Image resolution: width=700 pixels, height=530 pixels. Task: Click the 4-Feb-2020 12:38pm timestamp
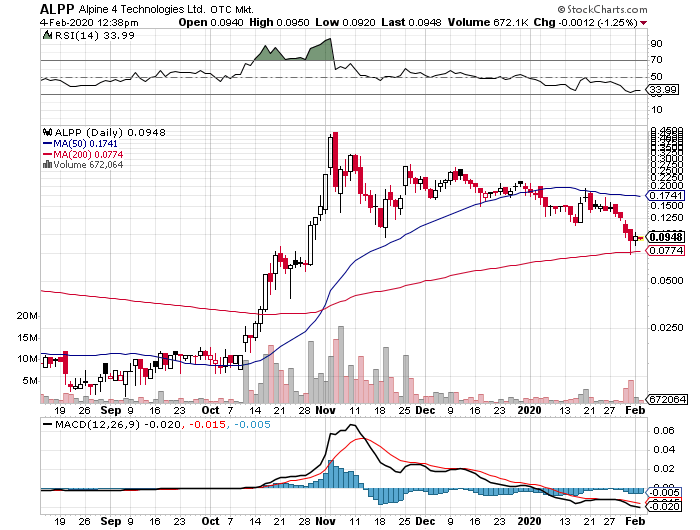[89, 22]
